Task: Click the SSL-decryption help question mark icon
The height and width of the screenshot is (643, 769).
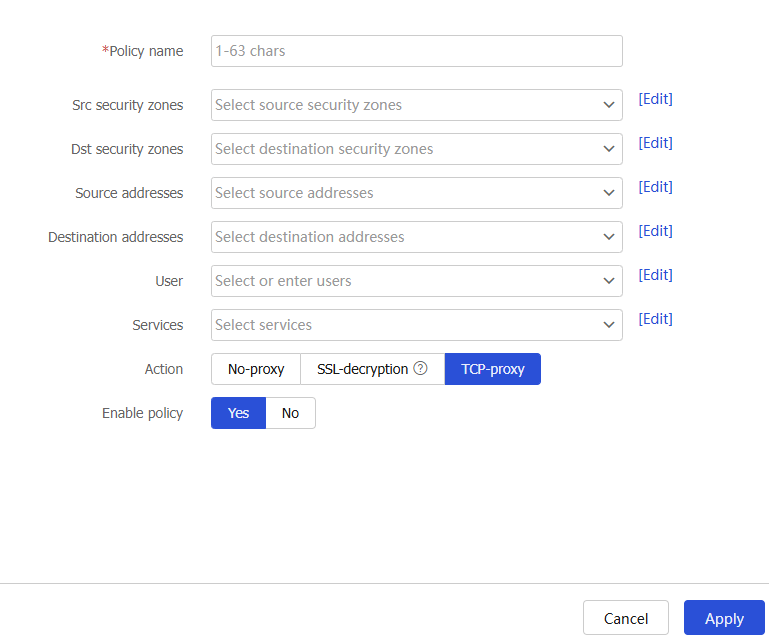Action: 421,369
